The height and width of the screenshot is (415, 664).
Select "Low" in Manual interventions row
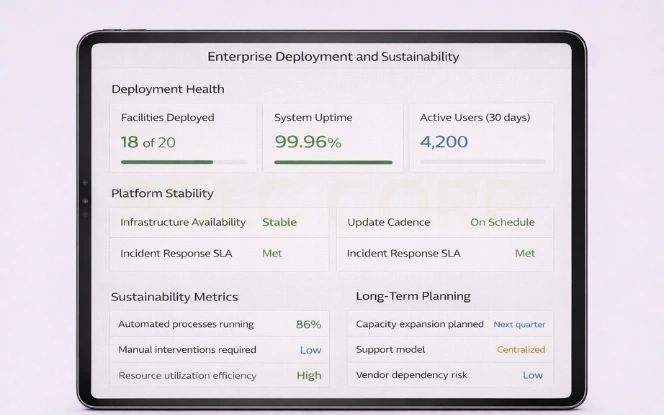[310, 350]
